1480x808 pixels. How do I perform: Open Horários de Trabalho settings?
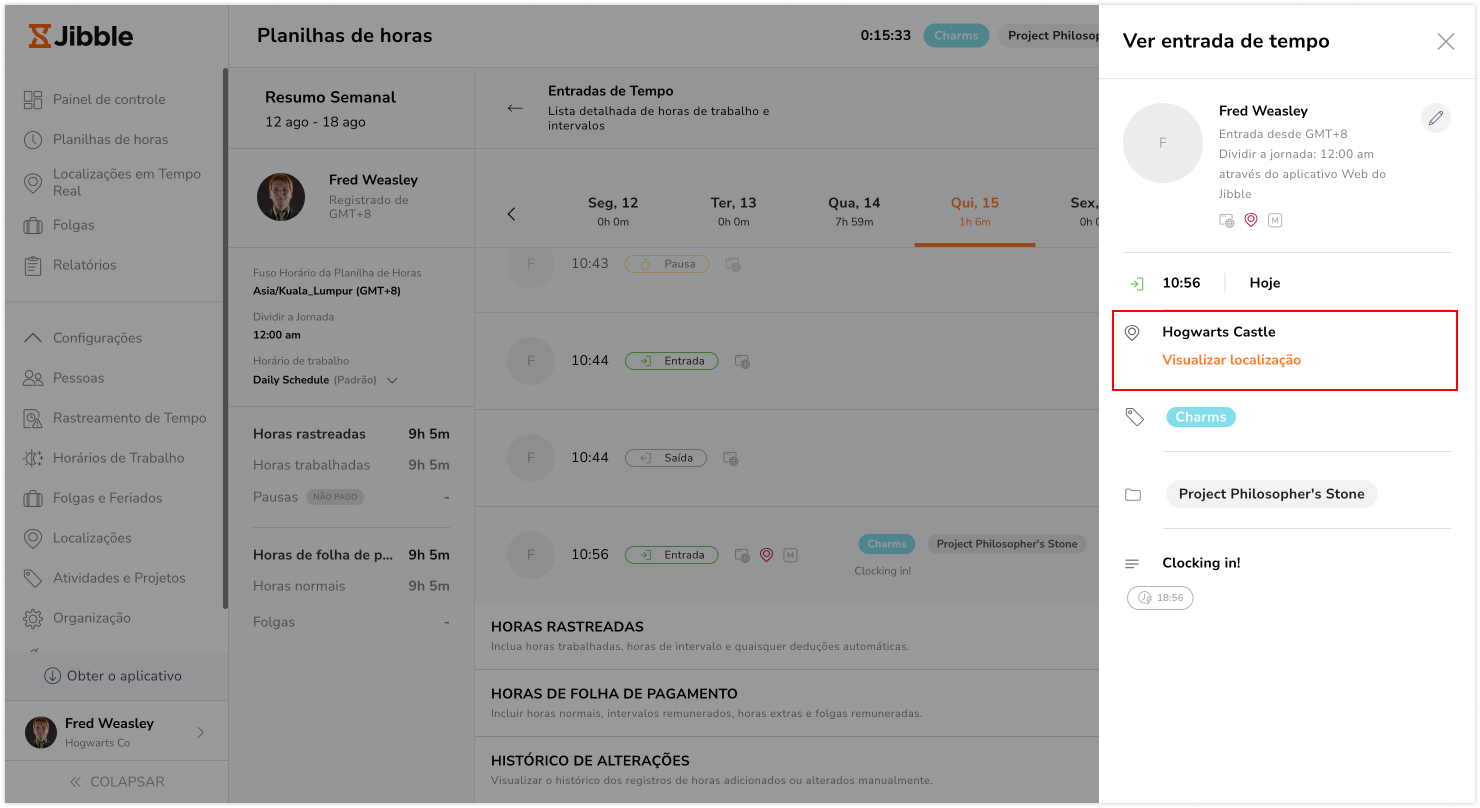[x=118, y=458]
